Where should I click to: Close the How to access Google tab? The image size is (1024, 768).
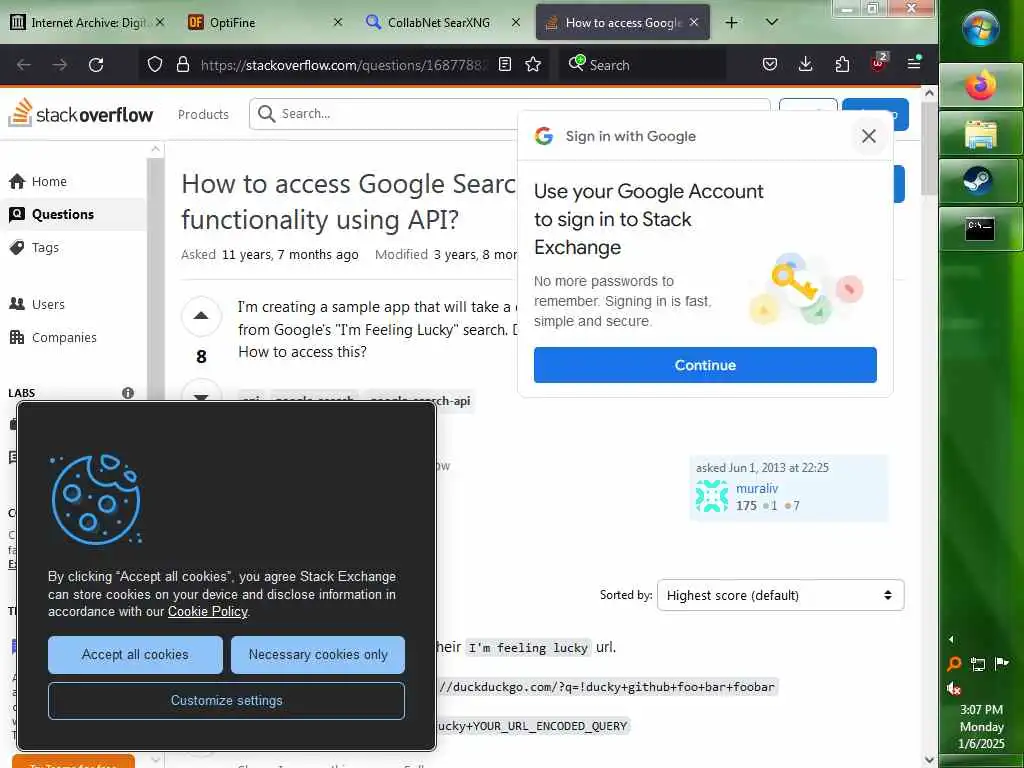point(694,22)
